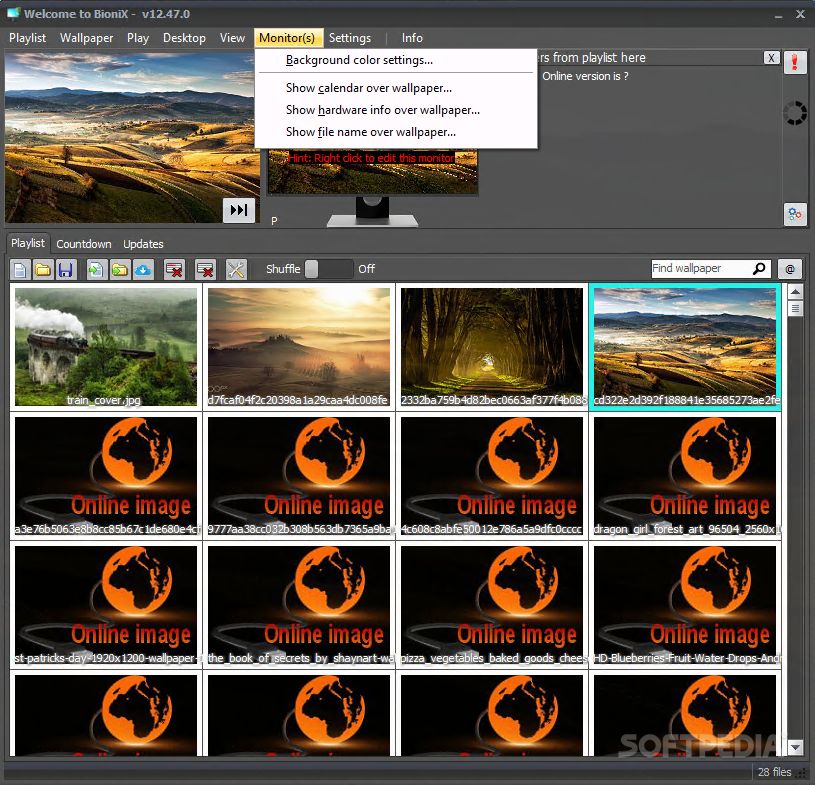
Task: Select the highlighted cd322e2d landscape thumbnail
Action: tap(685, 347)
